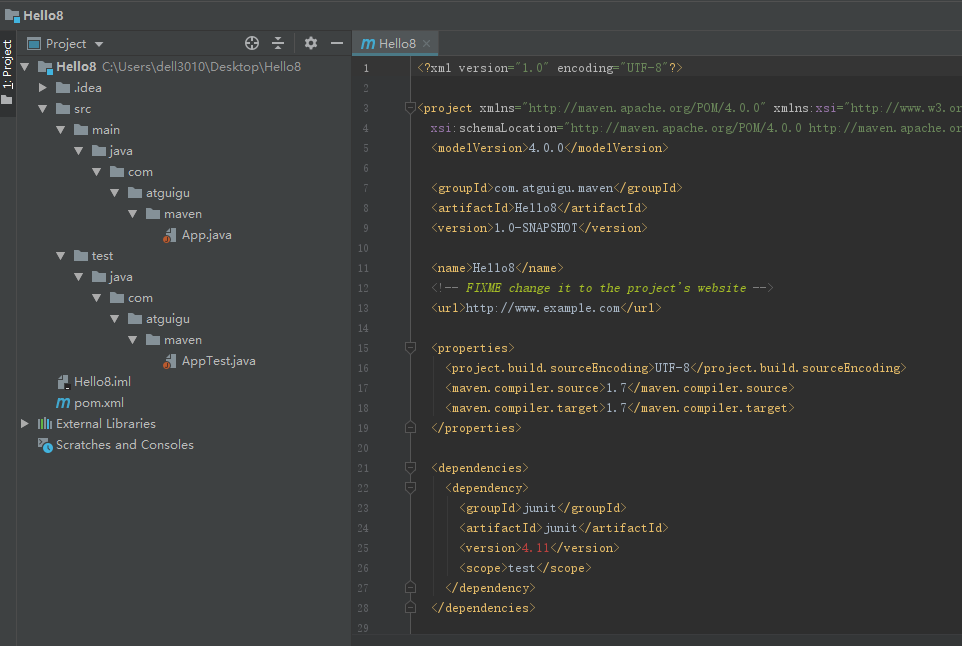Click the closing dependency fold marker line 27
Image resolution: width=962 pixels, height=646 pixels.
410,588
